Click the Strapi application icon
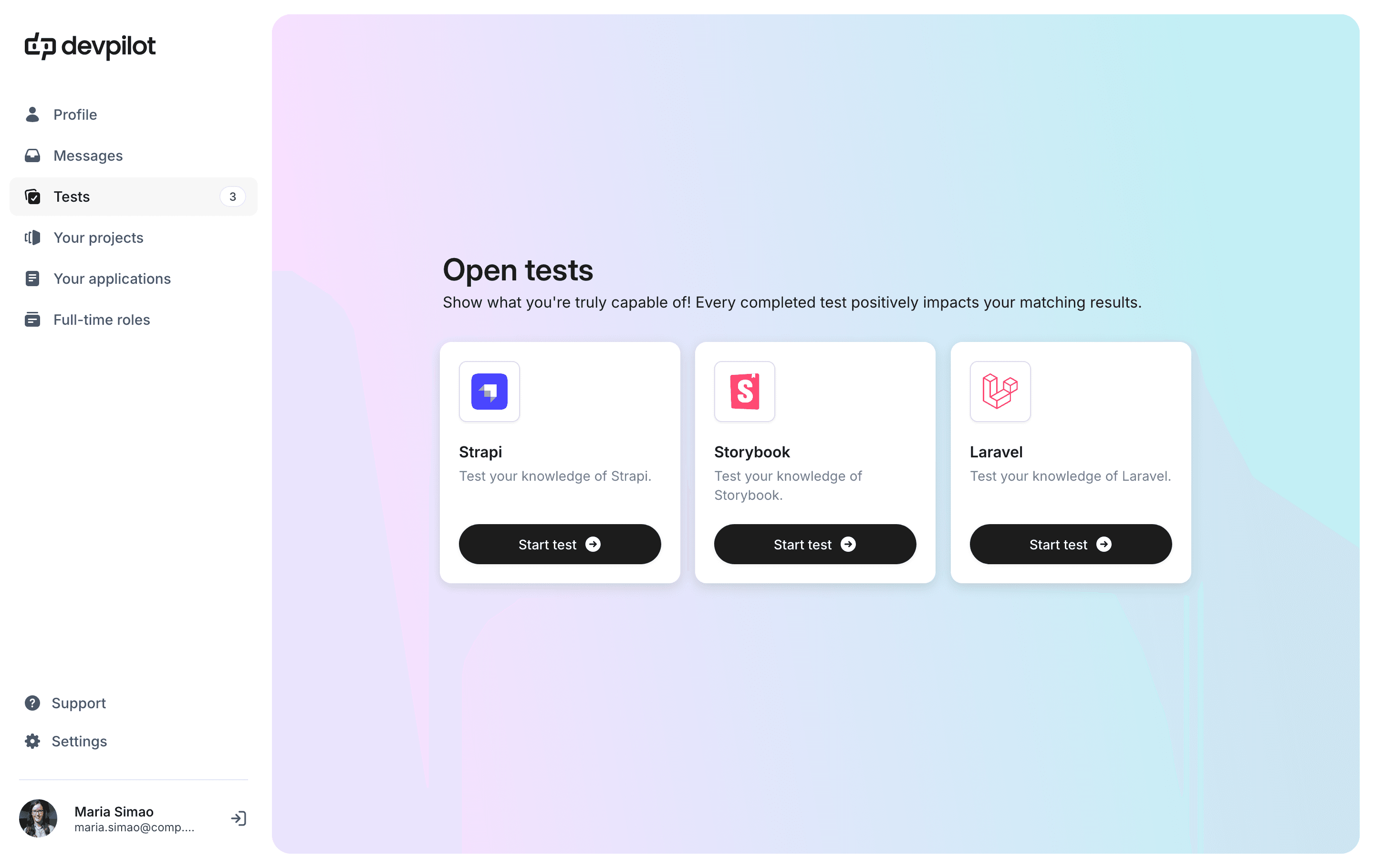This screenshot has height=868, width=1374. [x=489, y=391]
